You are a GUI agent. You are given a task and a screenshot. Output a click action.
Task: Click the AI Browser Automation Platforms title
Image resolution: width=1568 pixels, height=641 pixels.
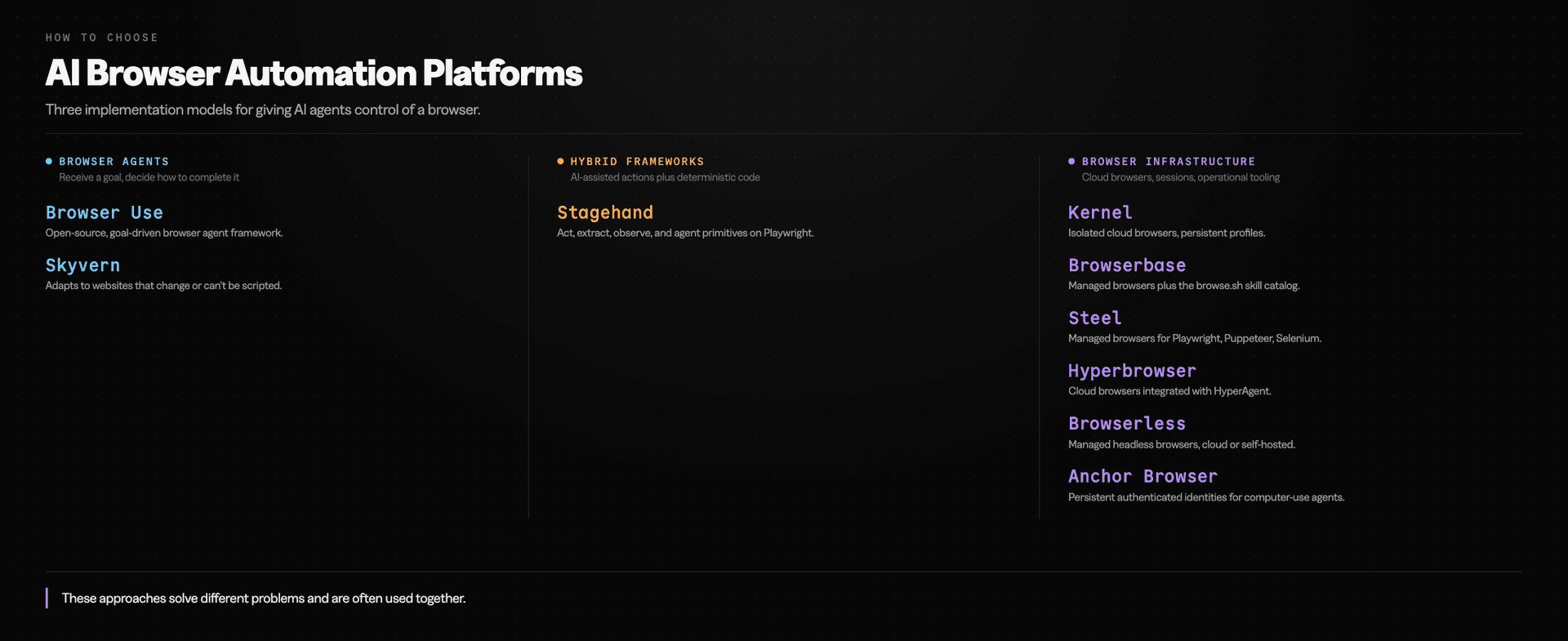coord(314,73)
